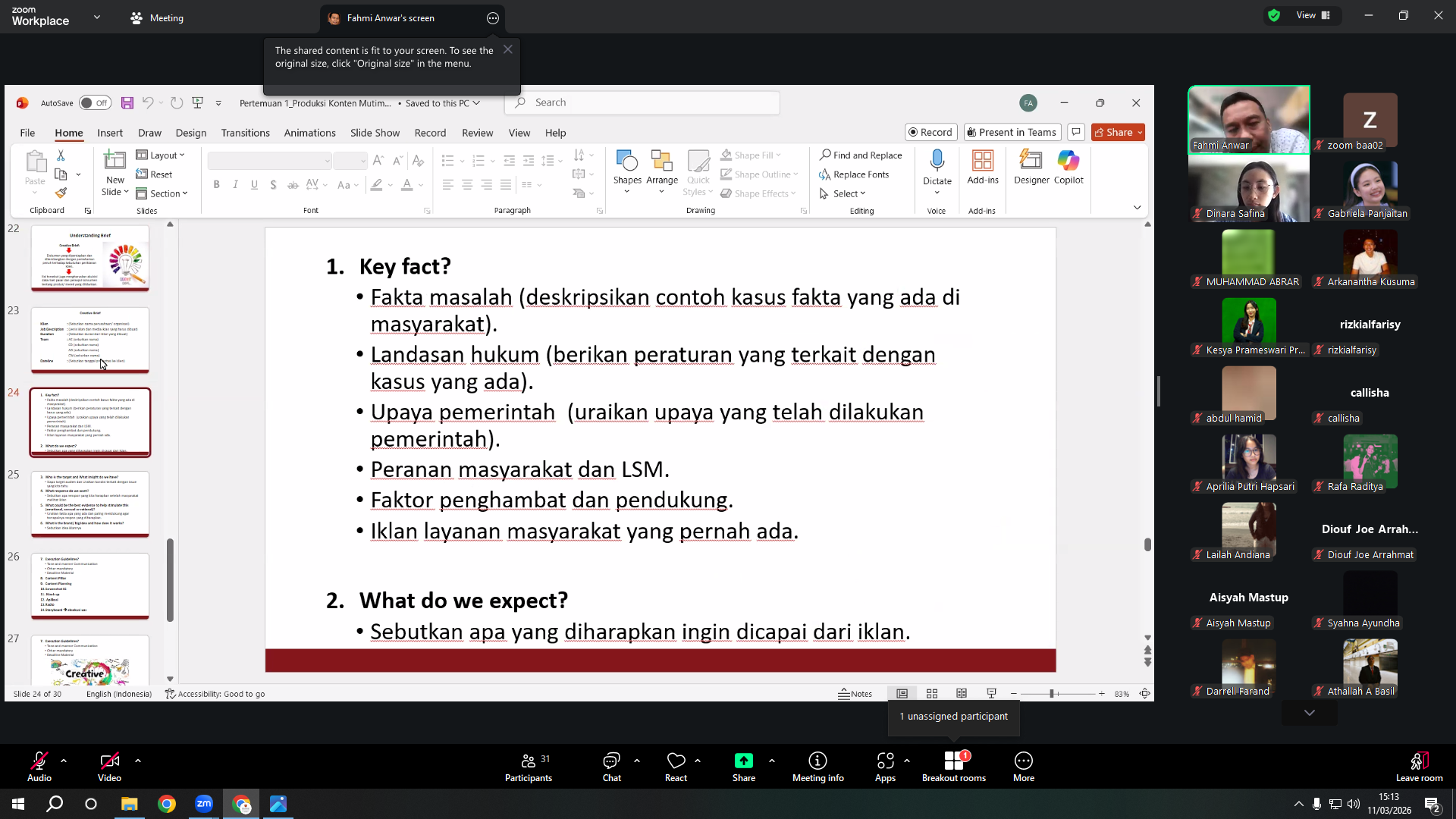
Task: Click the comments icon beside Share
Action: coord(1076,132)
